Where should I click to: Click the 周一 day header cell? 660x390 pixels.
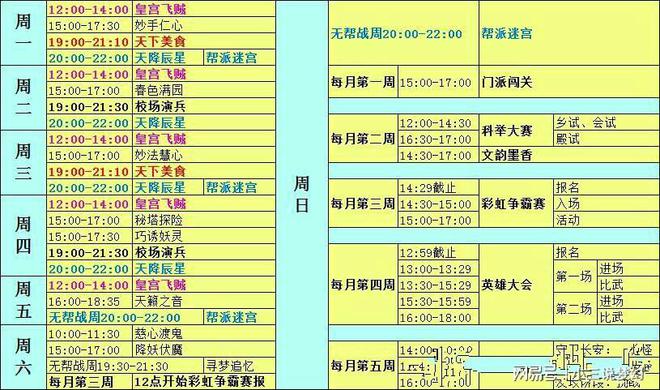(23, 33)
